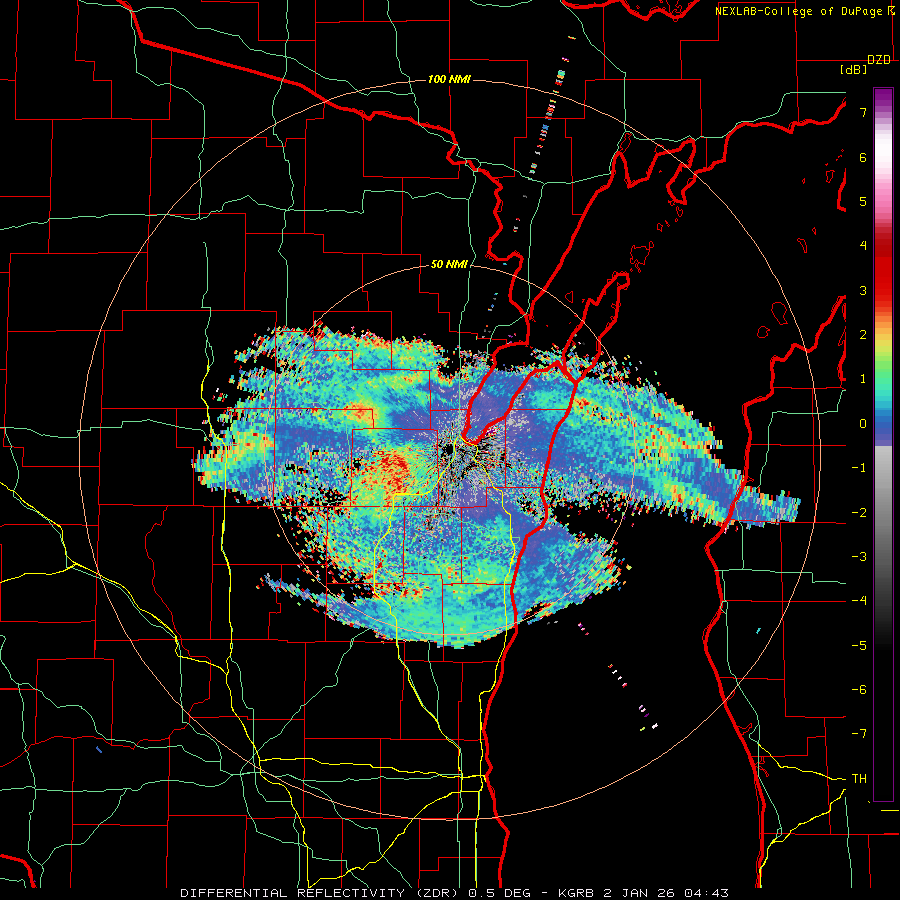Click the 04:43 timestamp in the caption
900x900 pixels.
(709, 893)
